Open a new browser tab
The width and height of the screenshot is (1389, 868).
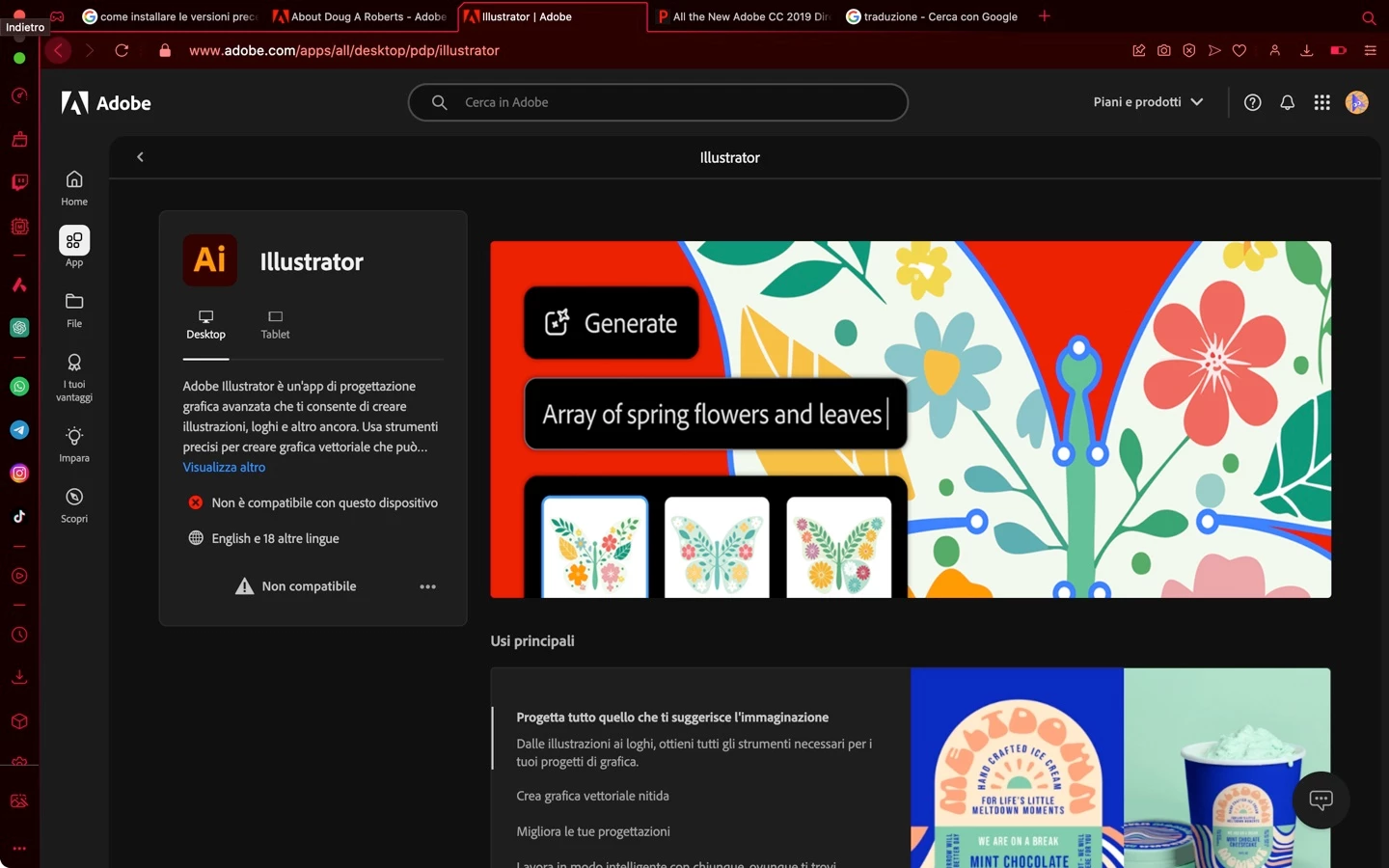click(x=1044, y=16)
